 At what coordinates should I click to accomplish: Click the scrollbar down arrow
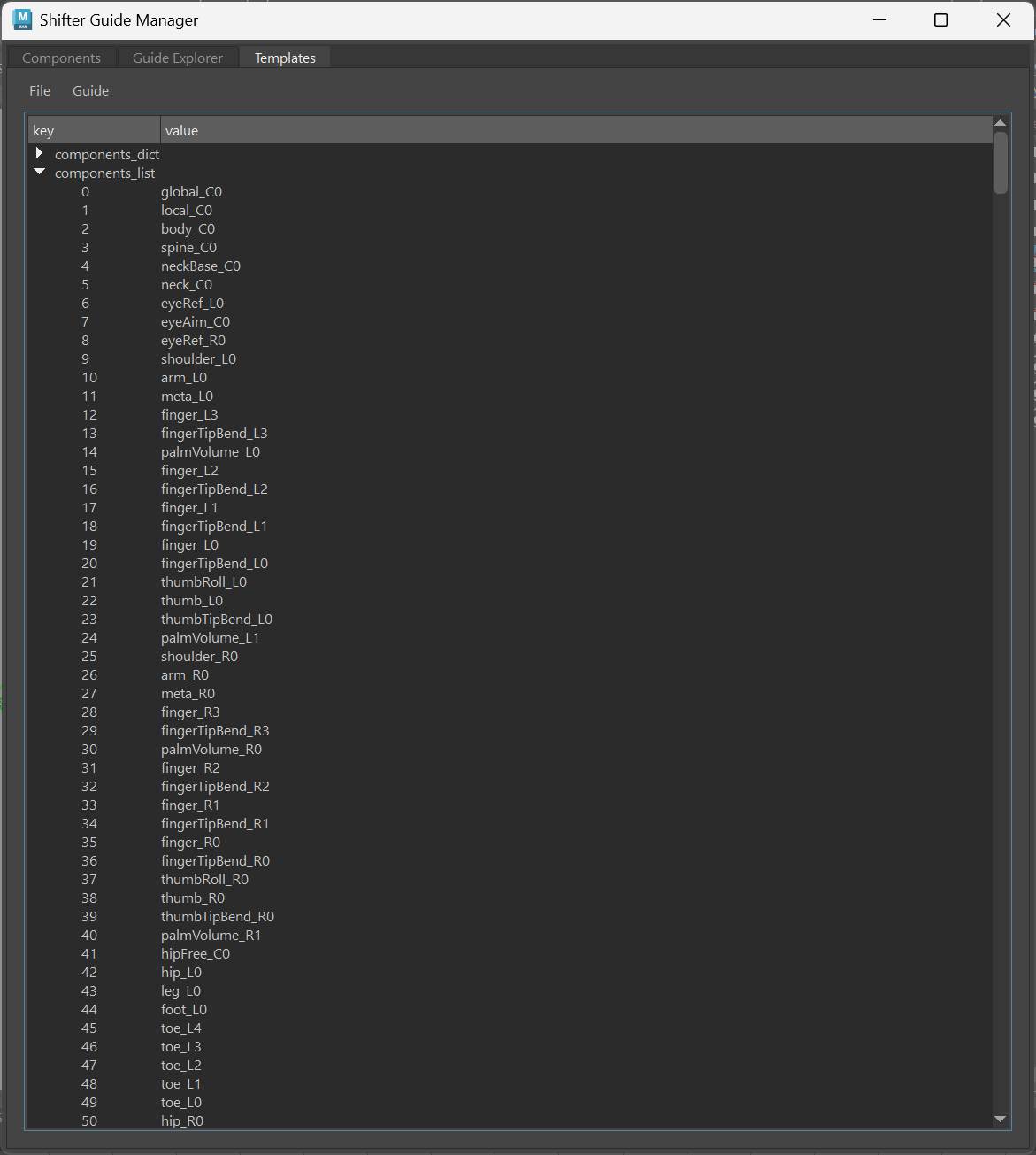pyautogui.click(x=1001, y=1120)
